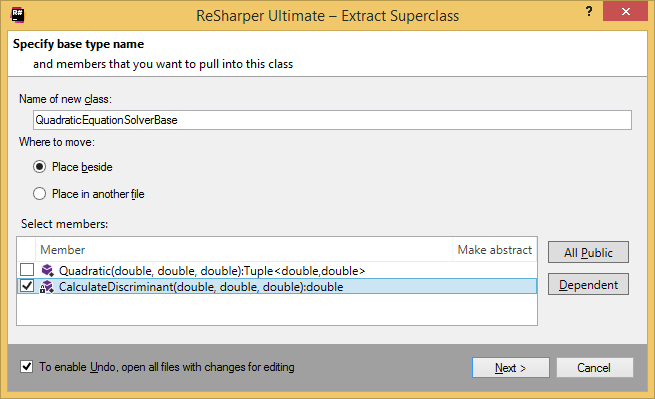Focus the Name of new class field
This screenshot has height=399, width=655.
(332, 120)
